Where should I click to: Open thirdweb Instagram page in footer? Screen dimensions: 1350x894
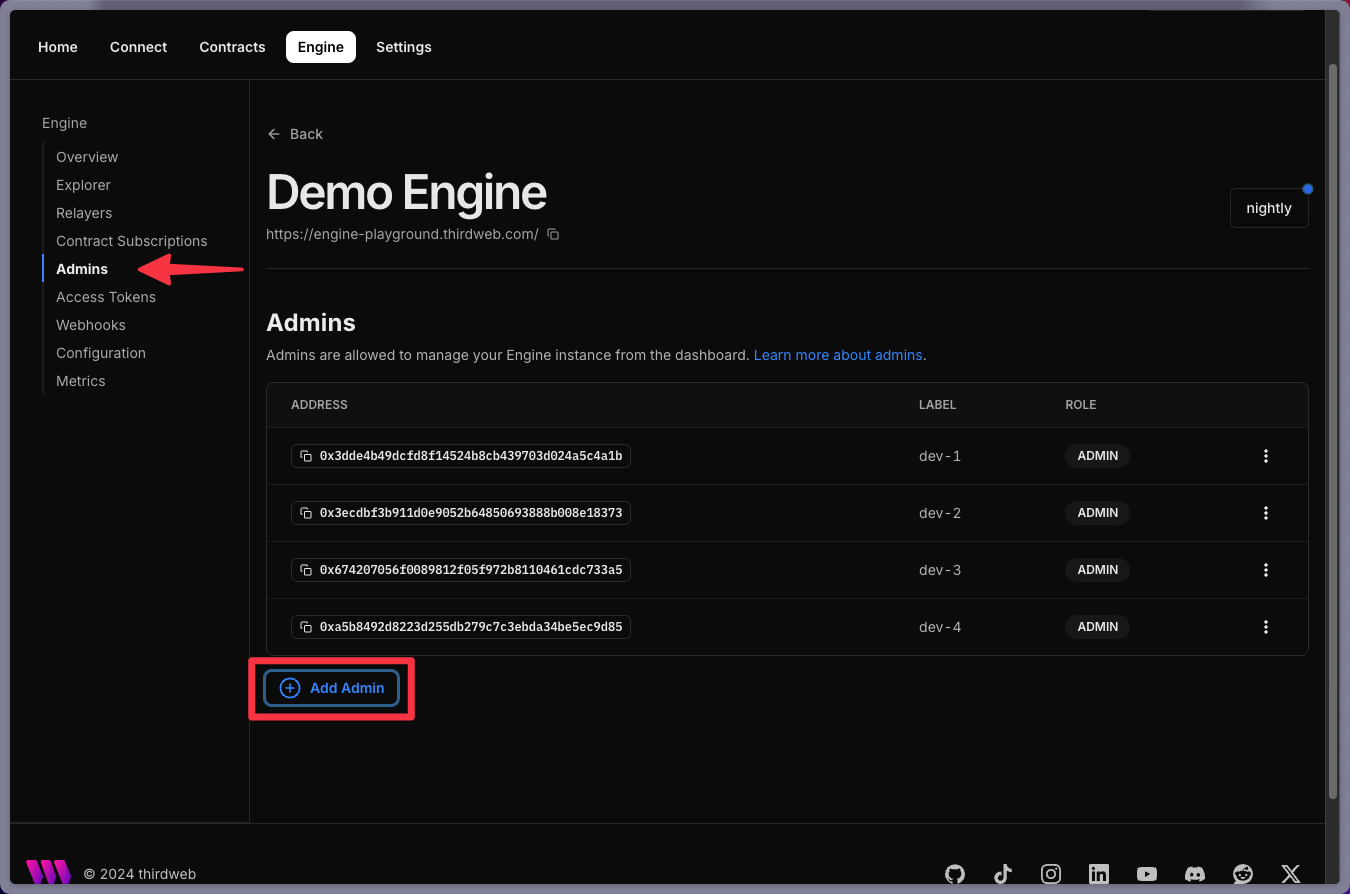tap(1051, 874)
